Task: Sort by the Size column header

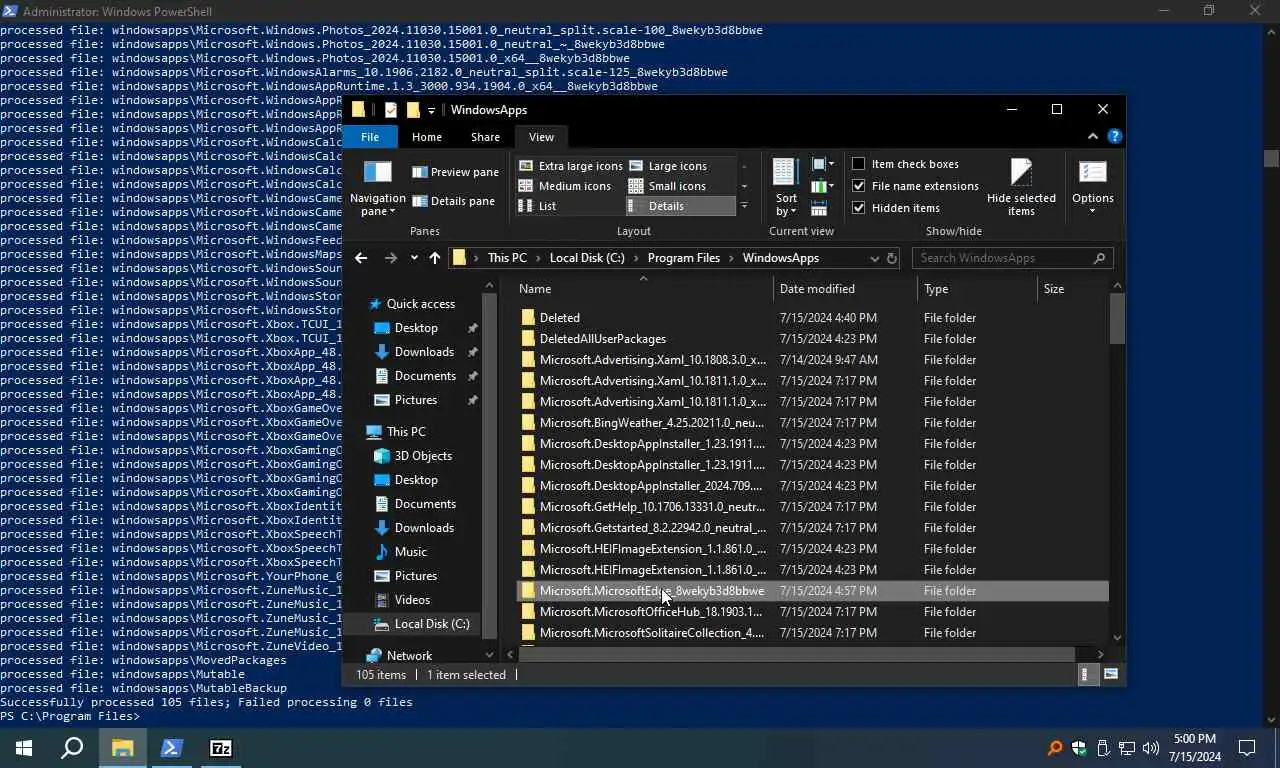Action: click(1072, 289)
